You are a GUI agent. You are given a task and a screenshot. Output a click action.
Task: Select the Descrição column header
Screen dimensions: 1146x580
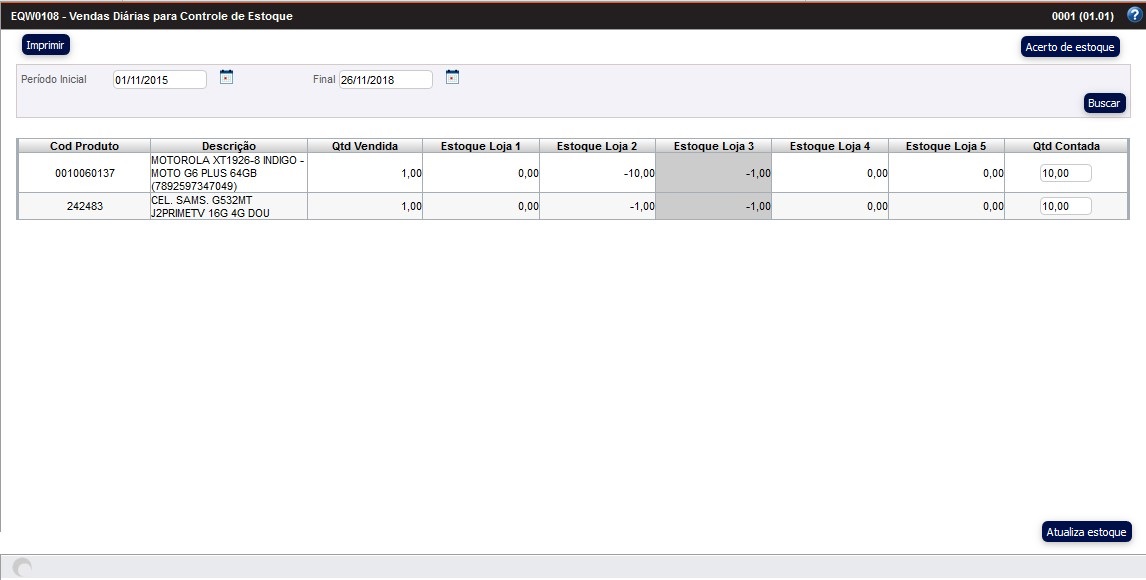(228, 146)
